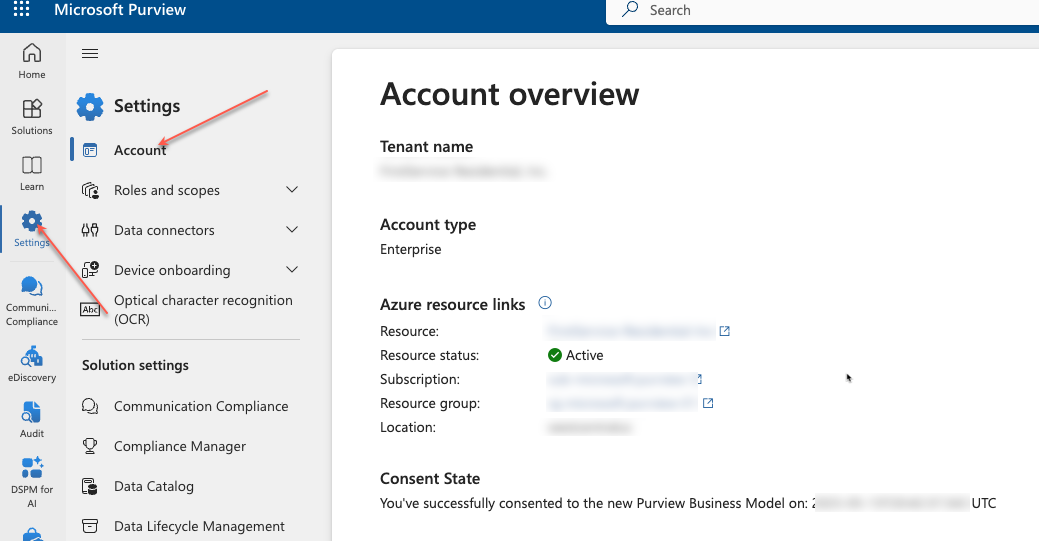Expand Data connectors chevron
This screenshot has height=541, width=1039.
click(x=292, y=229)
